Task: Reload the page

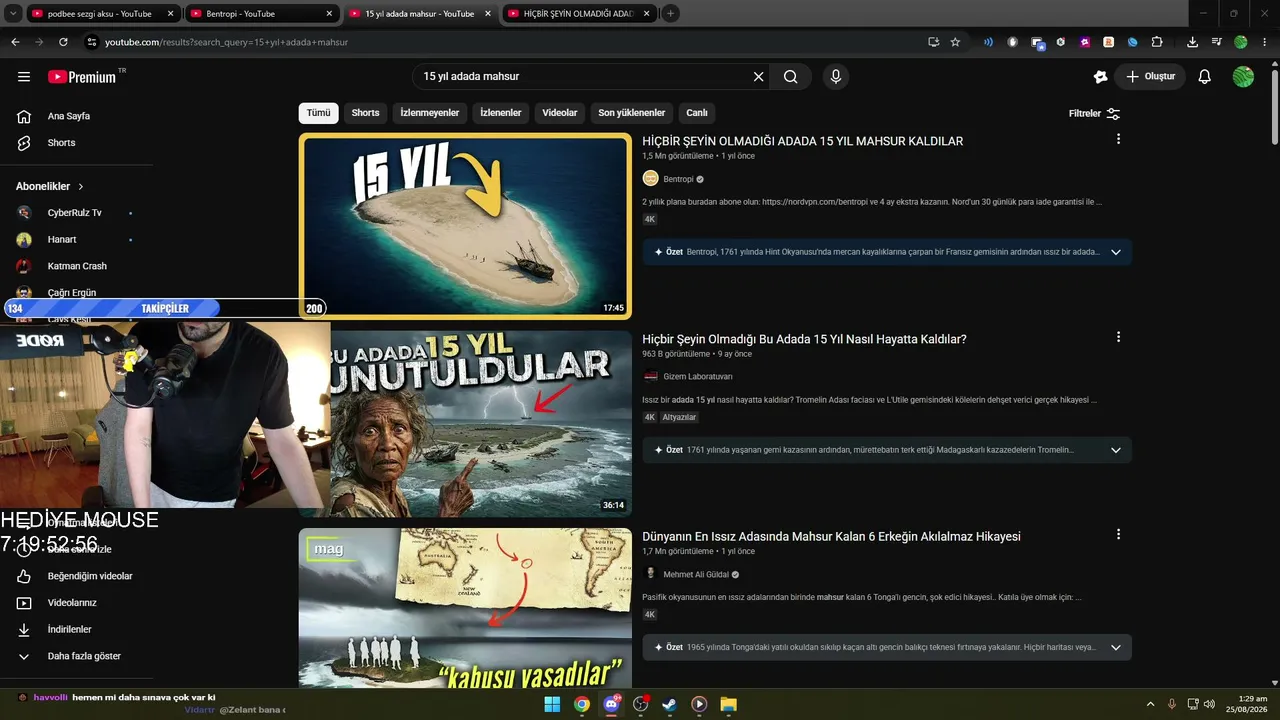Action: point(63,42)
